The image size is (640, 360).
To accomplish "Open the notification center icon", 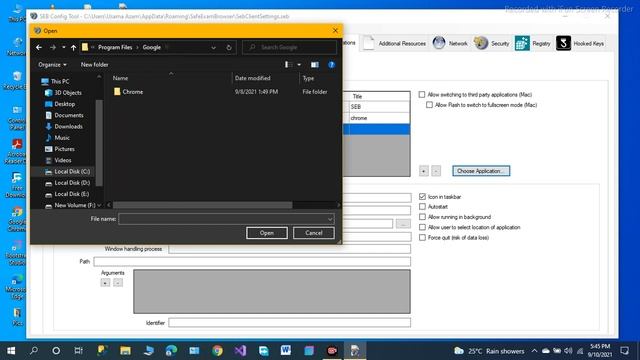I will [x=624, y=351].
